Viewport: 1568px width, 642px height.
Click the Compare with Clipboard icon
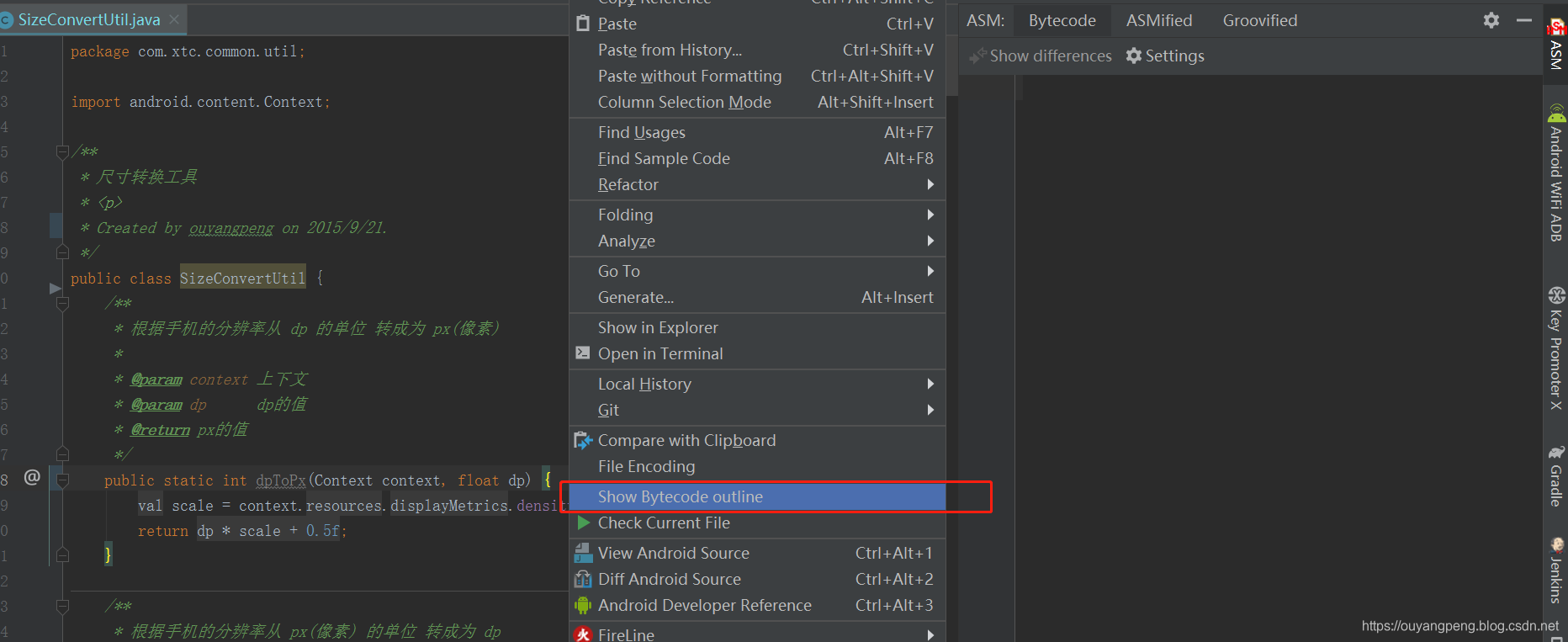point(583,440)
